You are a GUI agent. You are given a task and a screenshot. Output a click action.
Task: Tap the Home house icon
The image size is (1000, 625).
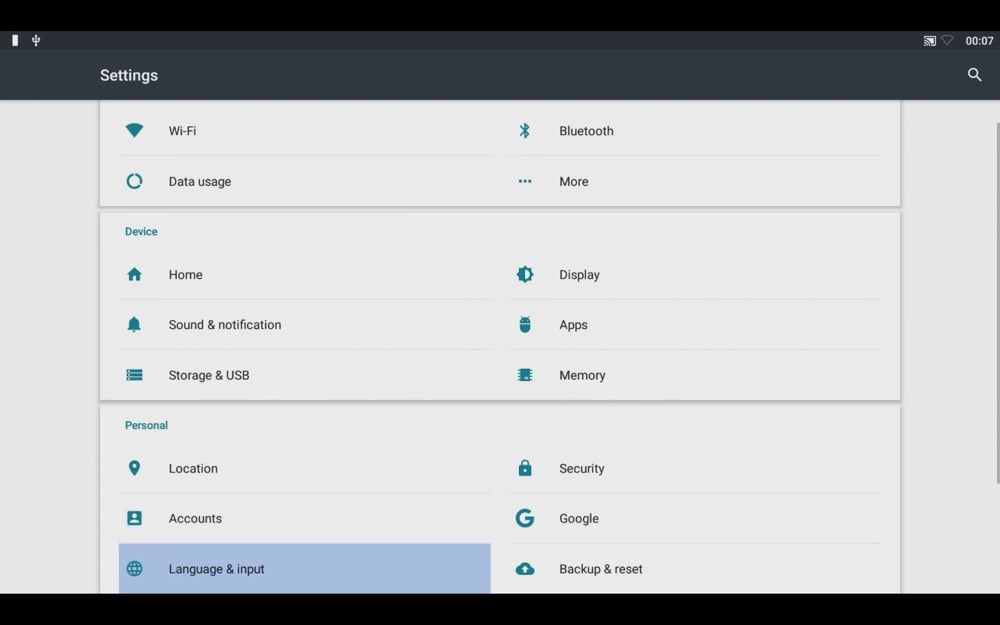click(134, 274)
